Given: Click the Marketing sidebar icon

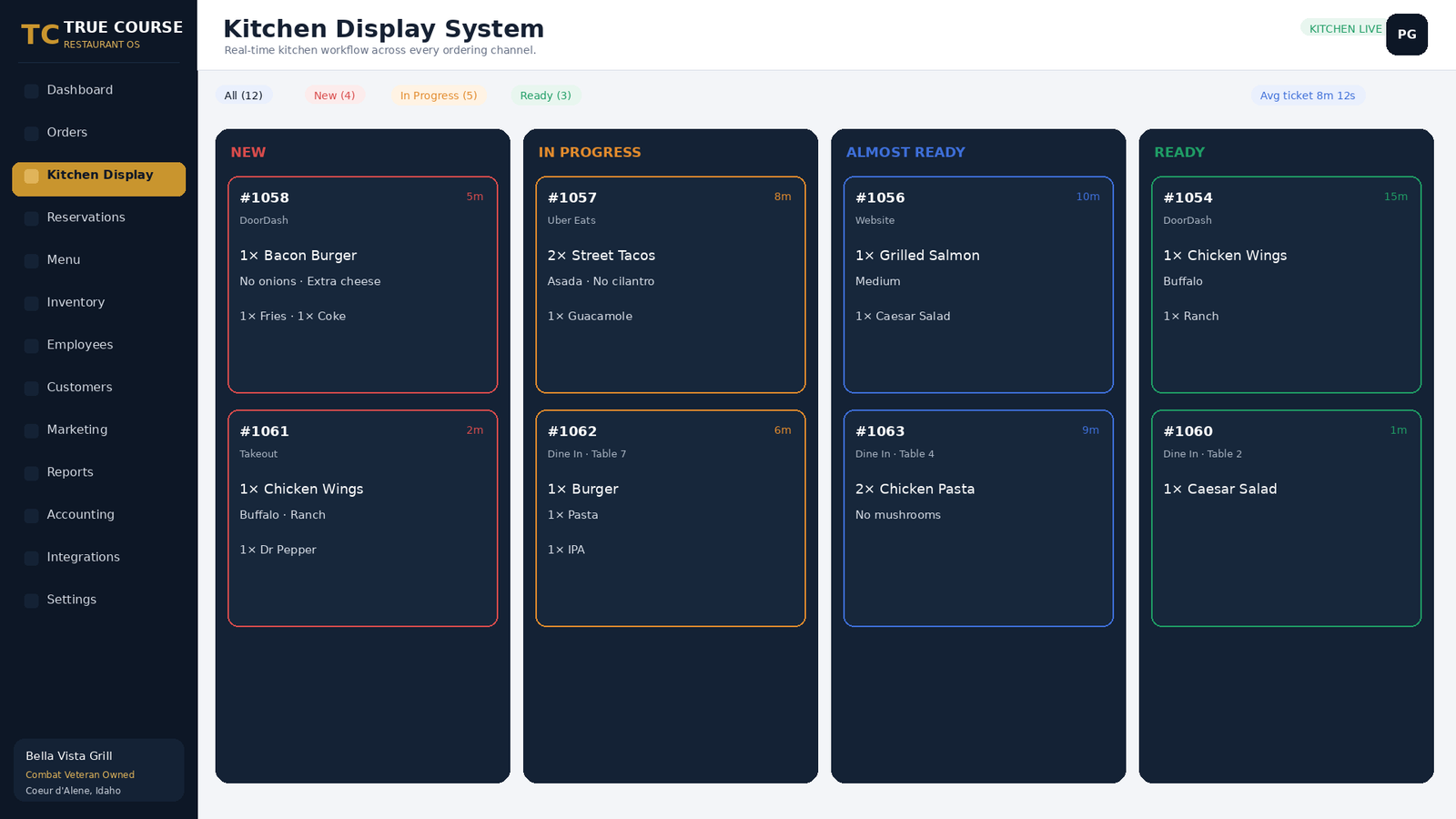Looking at the screenshot, I should (x=31, y=430).
